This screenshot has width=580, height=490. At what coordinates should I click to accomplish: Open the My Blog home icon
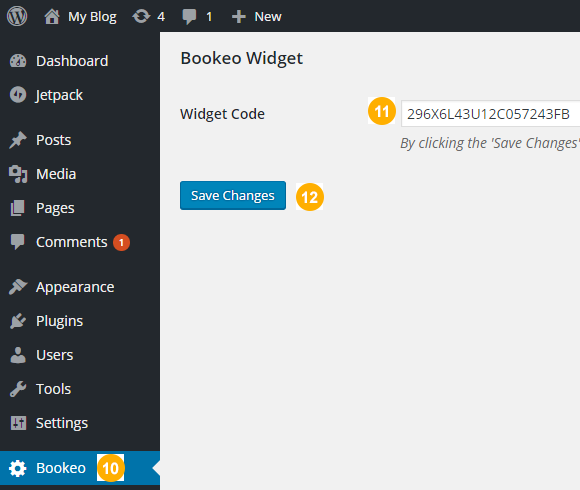[52, 16]
